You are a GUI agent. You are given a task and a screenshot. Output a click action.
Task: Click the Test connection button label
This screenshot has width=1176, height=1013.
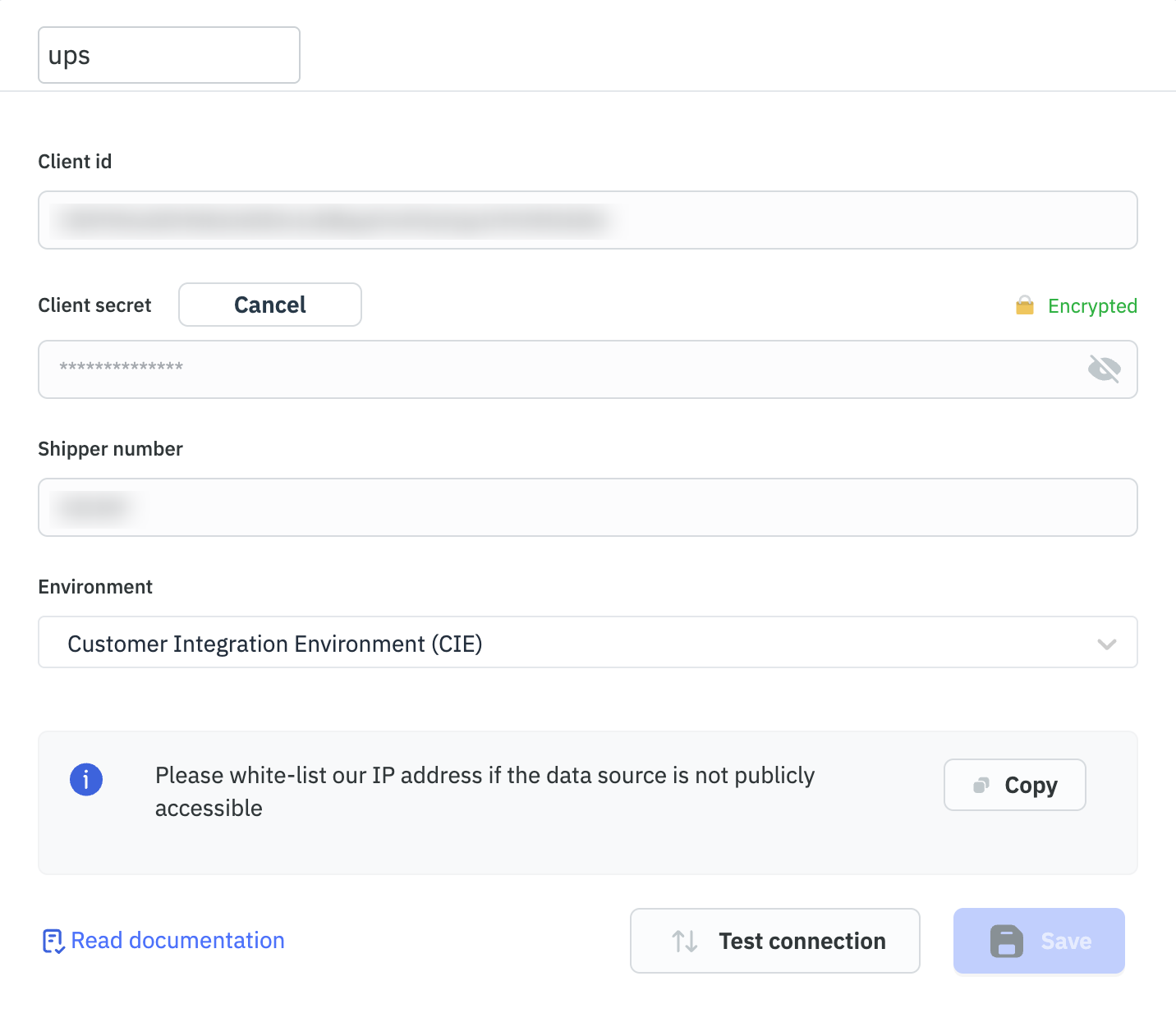coord(802,941)
